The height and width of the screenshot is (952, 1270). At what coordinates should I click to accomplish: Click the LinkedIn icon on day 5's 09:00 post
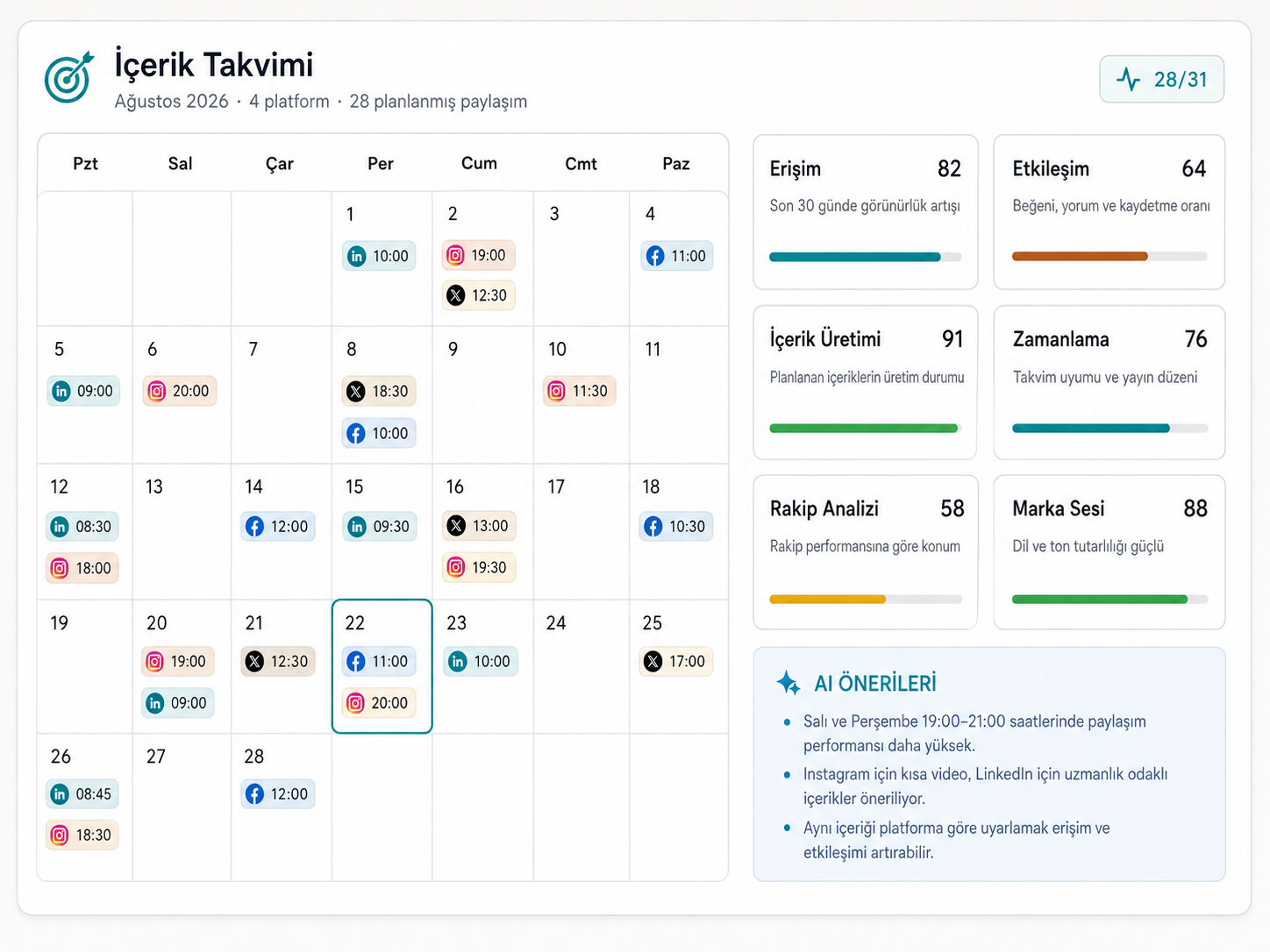tap(61, 391)
